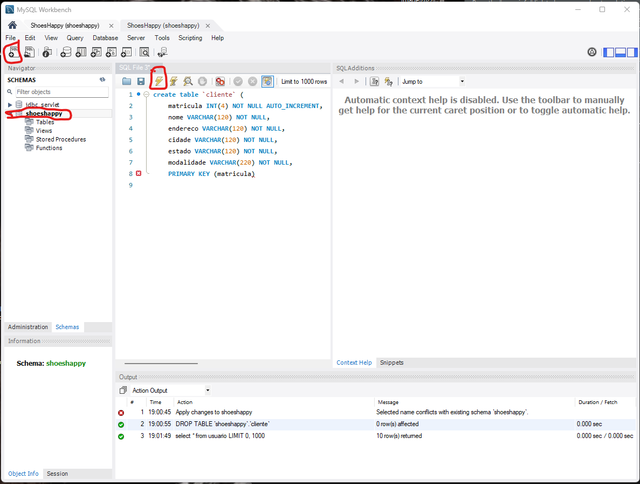The height and width of the screenshot is (484, 640).
Task: Open an SQL script file in a new query tab
Action: pos(29,52)
